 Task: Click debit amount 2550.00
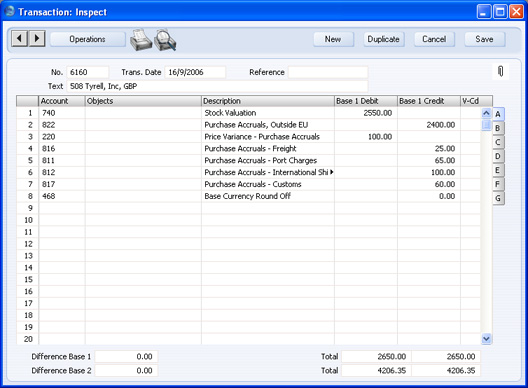377,113
